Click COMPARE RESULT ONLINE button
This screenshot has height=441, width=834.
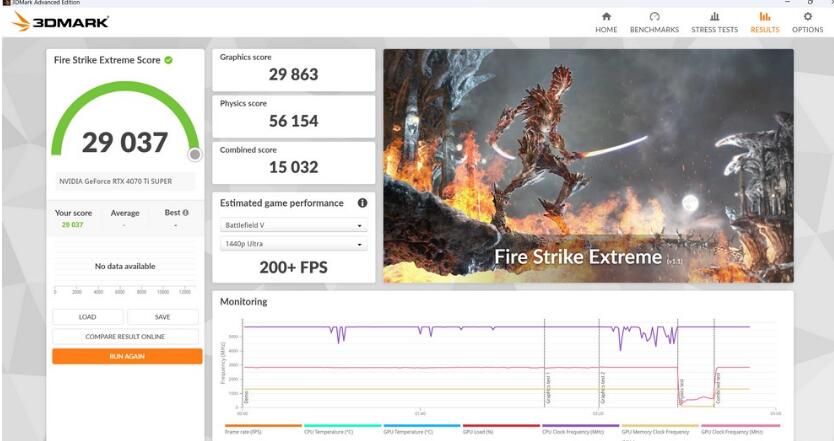click(x=125, y=337)
